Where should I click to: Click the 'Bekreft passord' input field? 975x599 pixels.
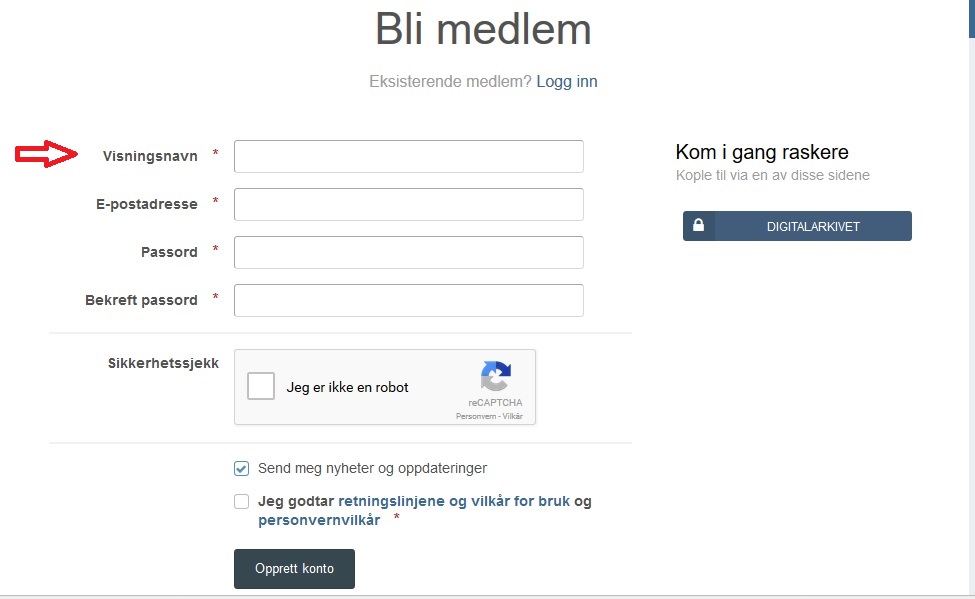tap(408, 300)
